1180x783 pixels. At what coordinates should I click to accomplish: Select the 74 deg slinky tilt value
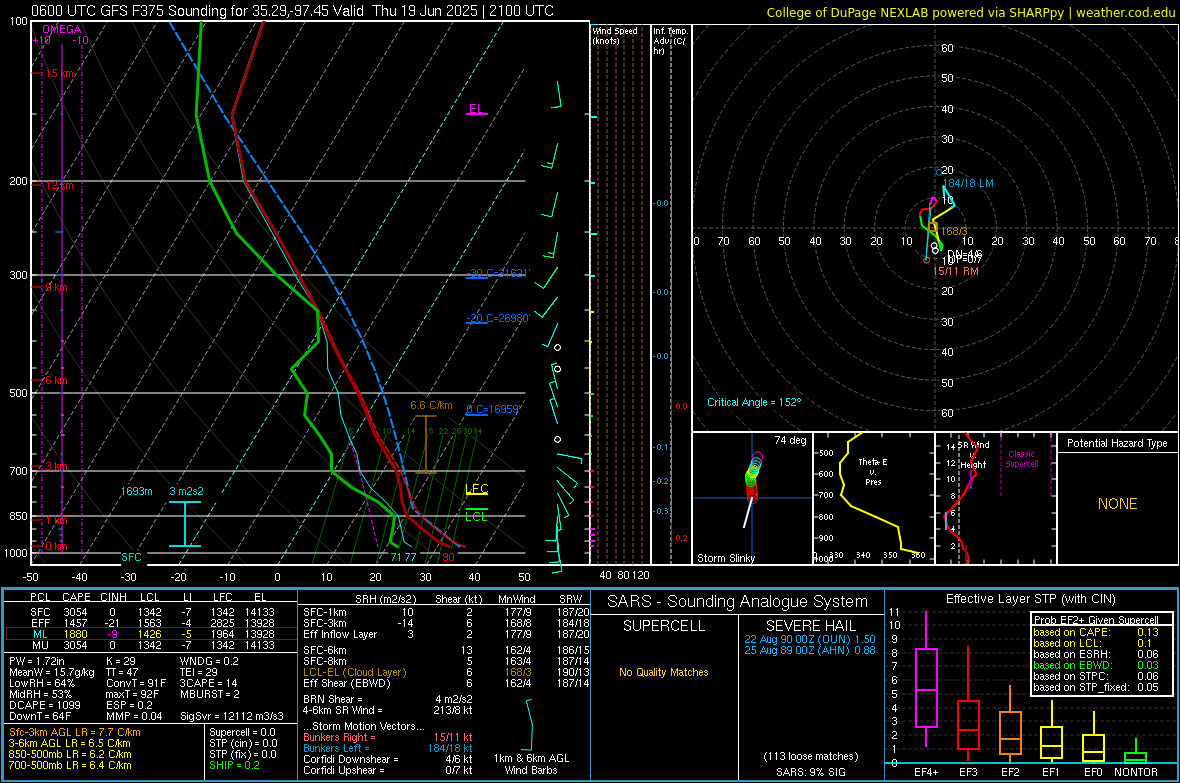790,440
